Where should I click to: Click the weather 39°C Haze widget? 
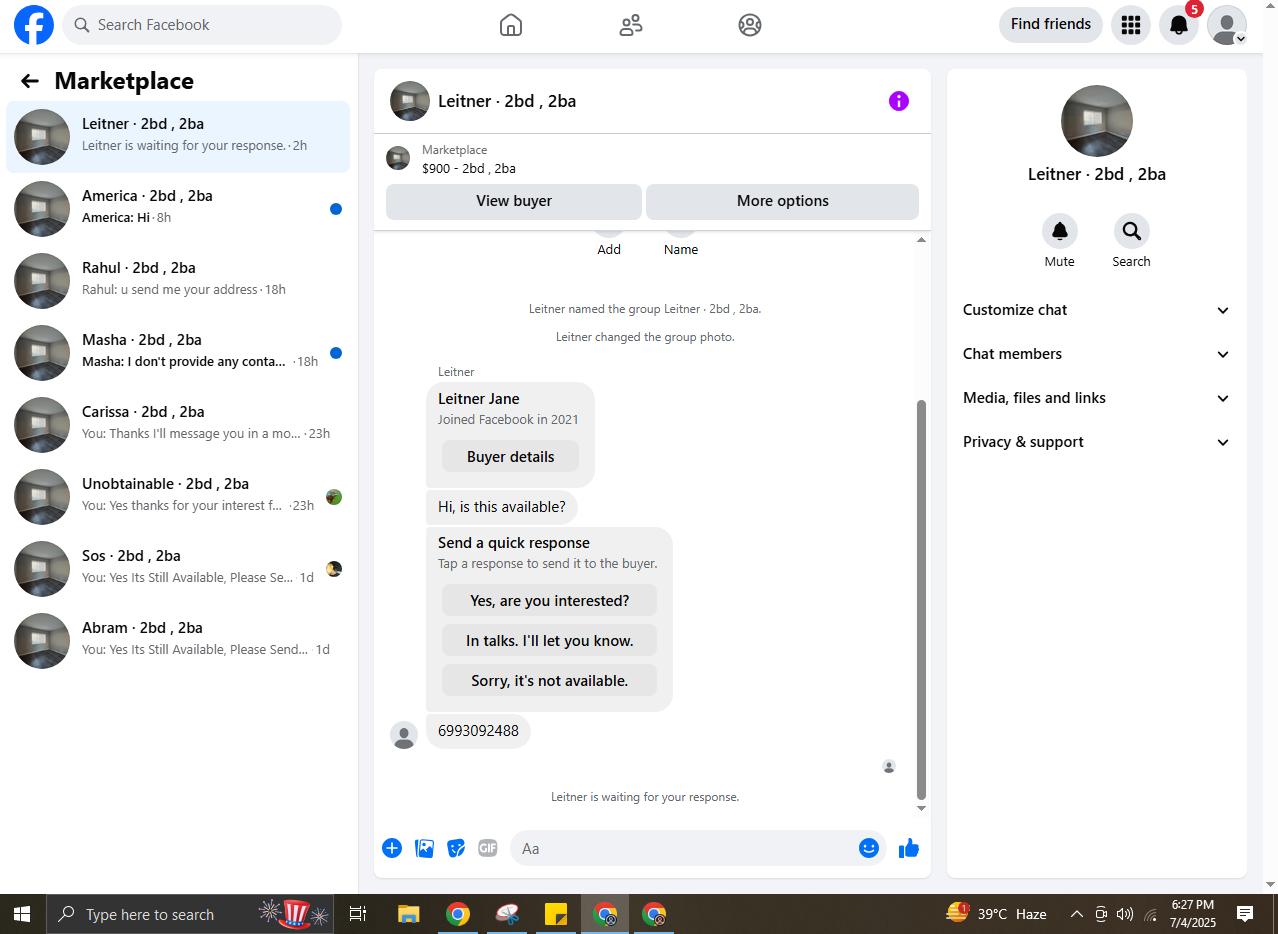[x=995, y=914]
